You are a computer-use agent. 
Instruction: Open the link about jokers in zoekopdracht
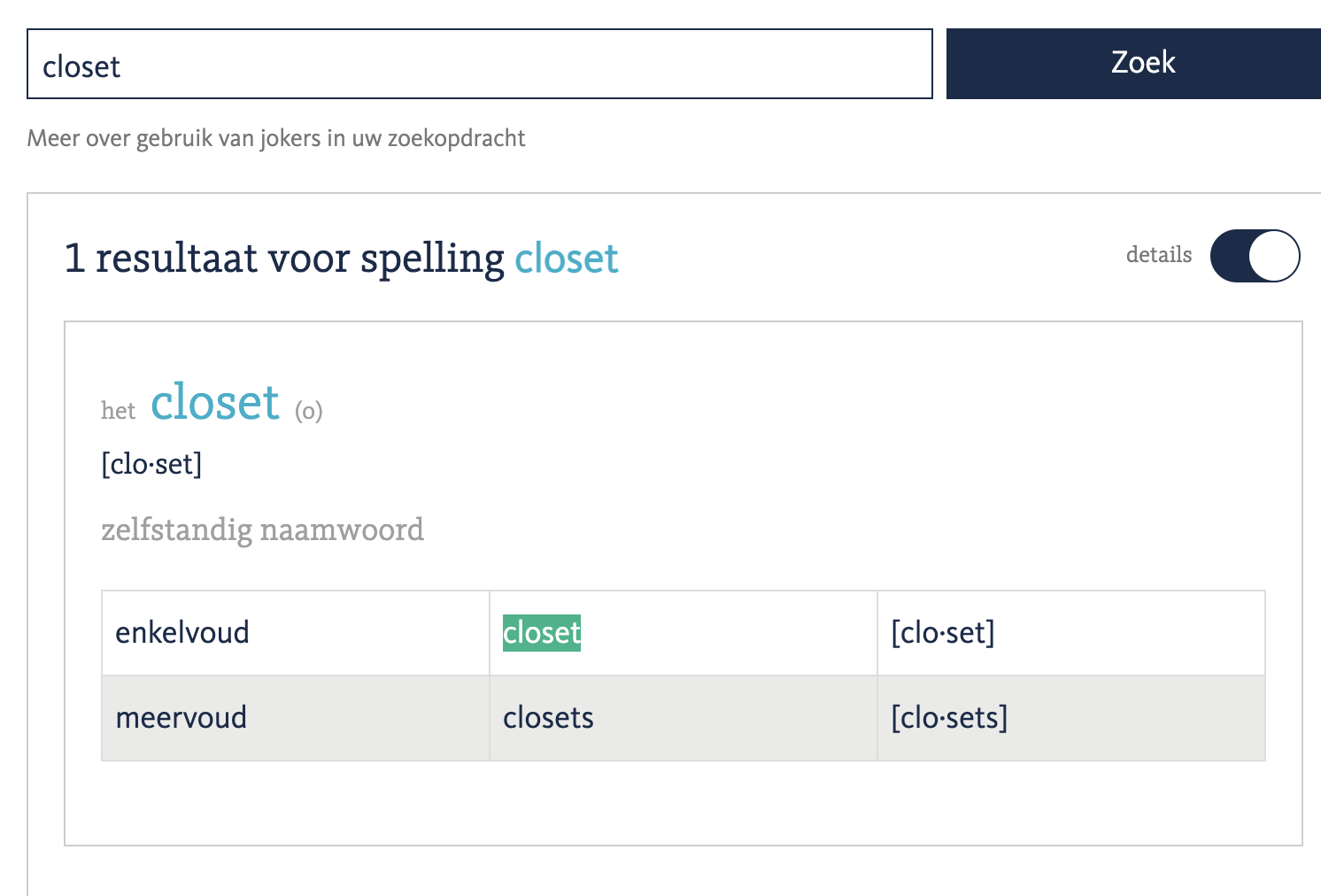(x=276, y=138)
